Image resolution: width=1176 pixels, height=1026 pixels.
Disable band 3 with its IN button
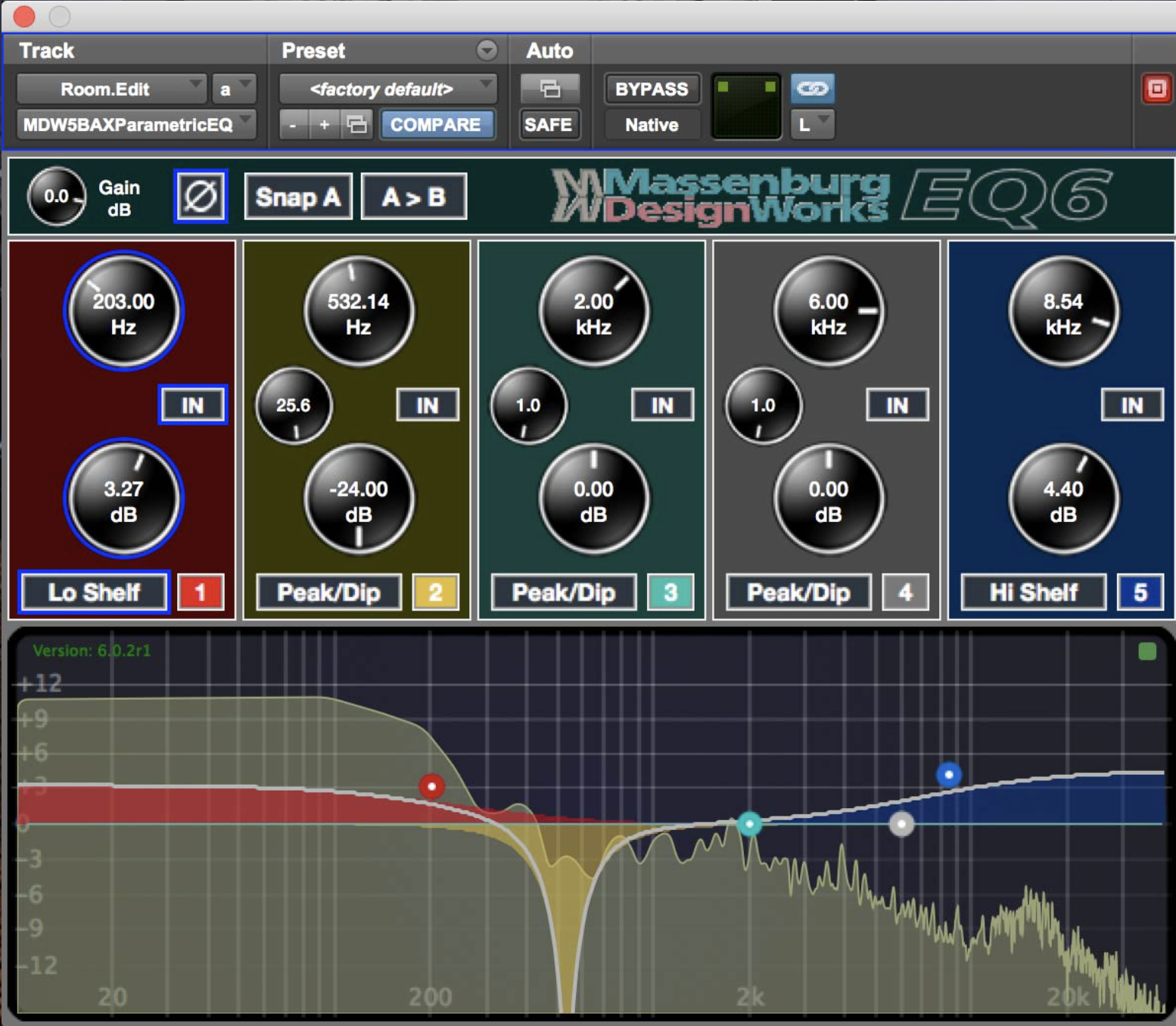[x=662, y=405]
